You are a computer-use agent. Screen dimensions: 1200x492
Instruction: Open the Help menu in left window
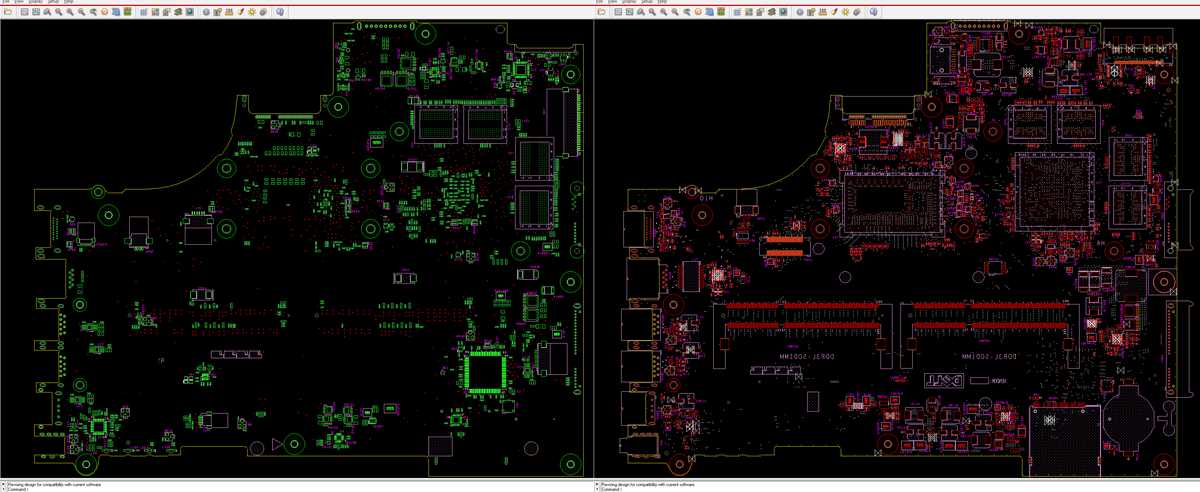[x=68, y=2]
